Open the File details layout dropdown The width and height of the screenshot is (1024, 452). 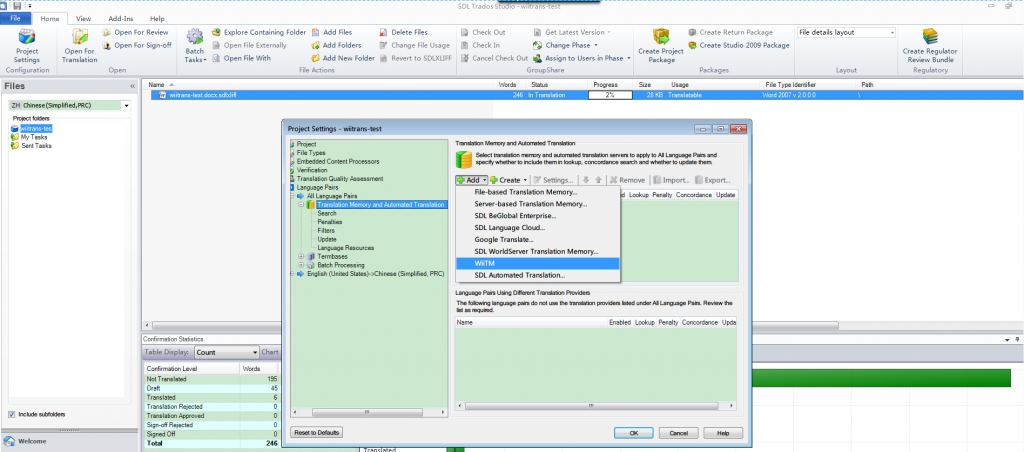[x=891, y=32]
